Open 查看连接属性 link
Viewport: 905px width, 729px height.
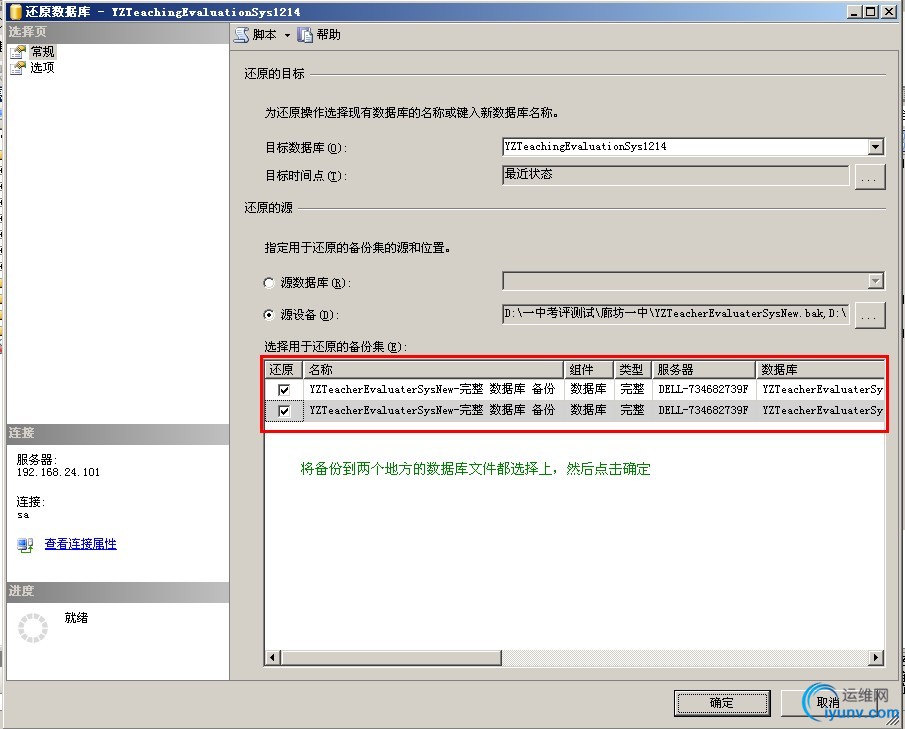coord(80,544)
